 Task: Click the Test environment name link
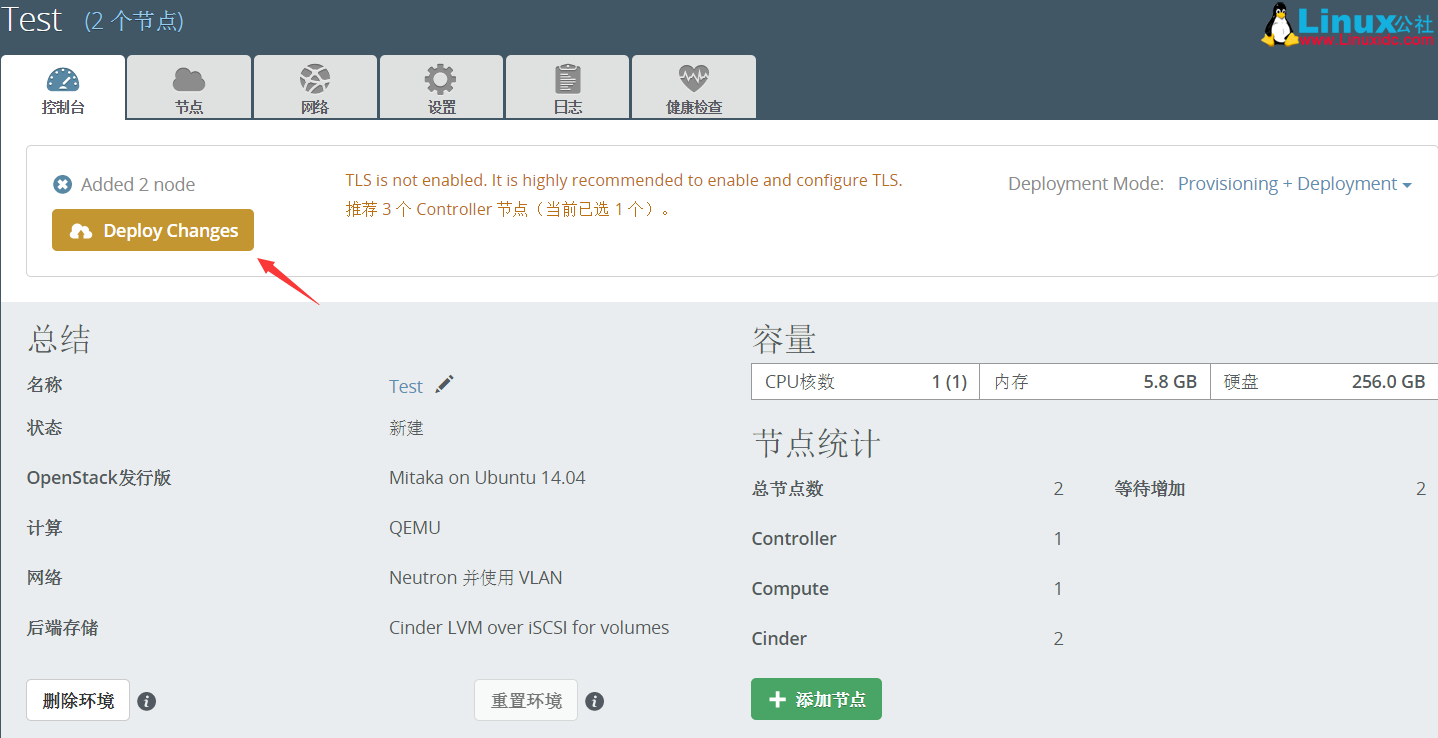(406, 385)
